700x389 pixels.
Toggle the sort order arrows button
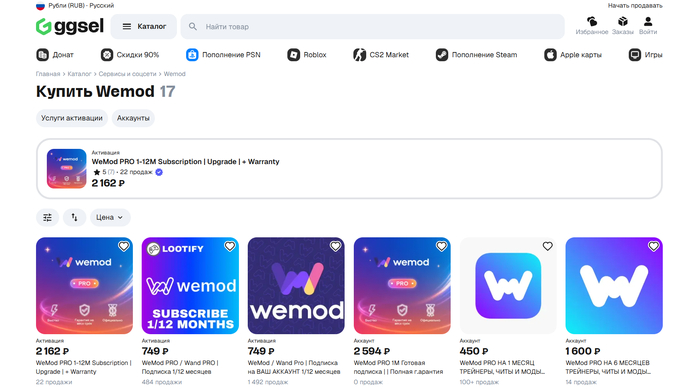click(x=75, y=218)
